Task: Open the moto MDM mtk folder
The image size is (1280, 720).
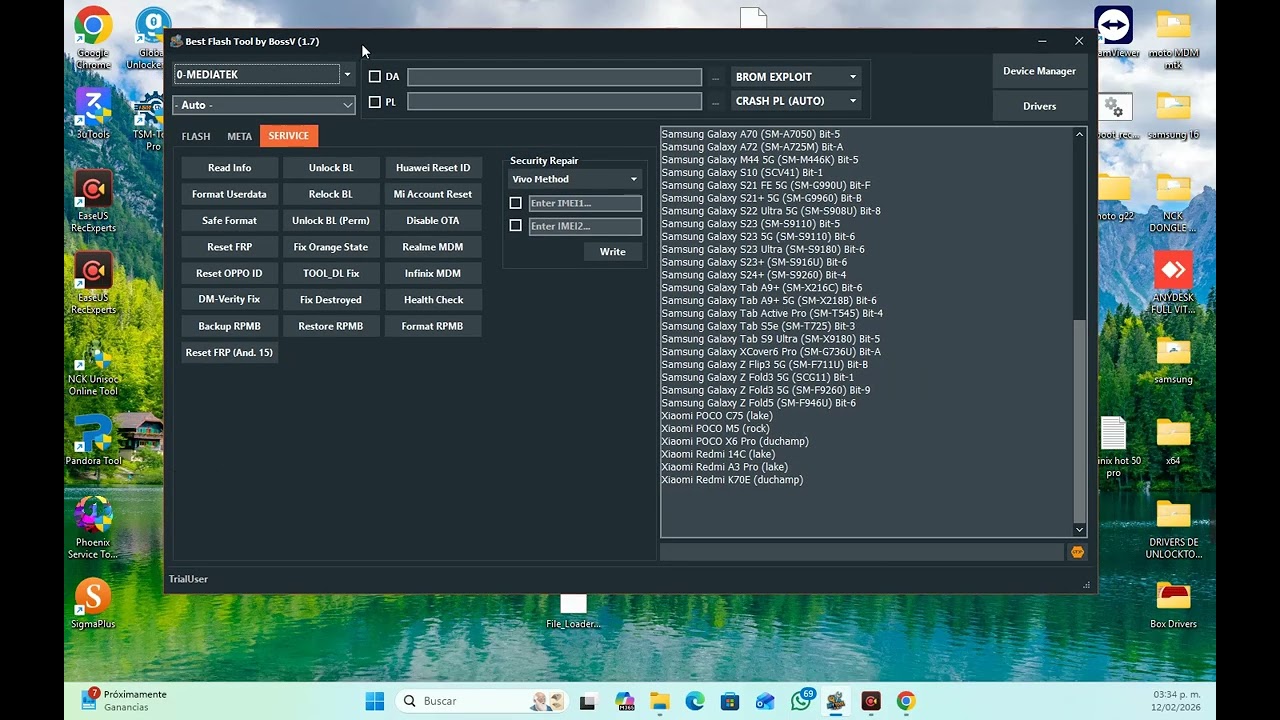Action: pos(1173,40)
